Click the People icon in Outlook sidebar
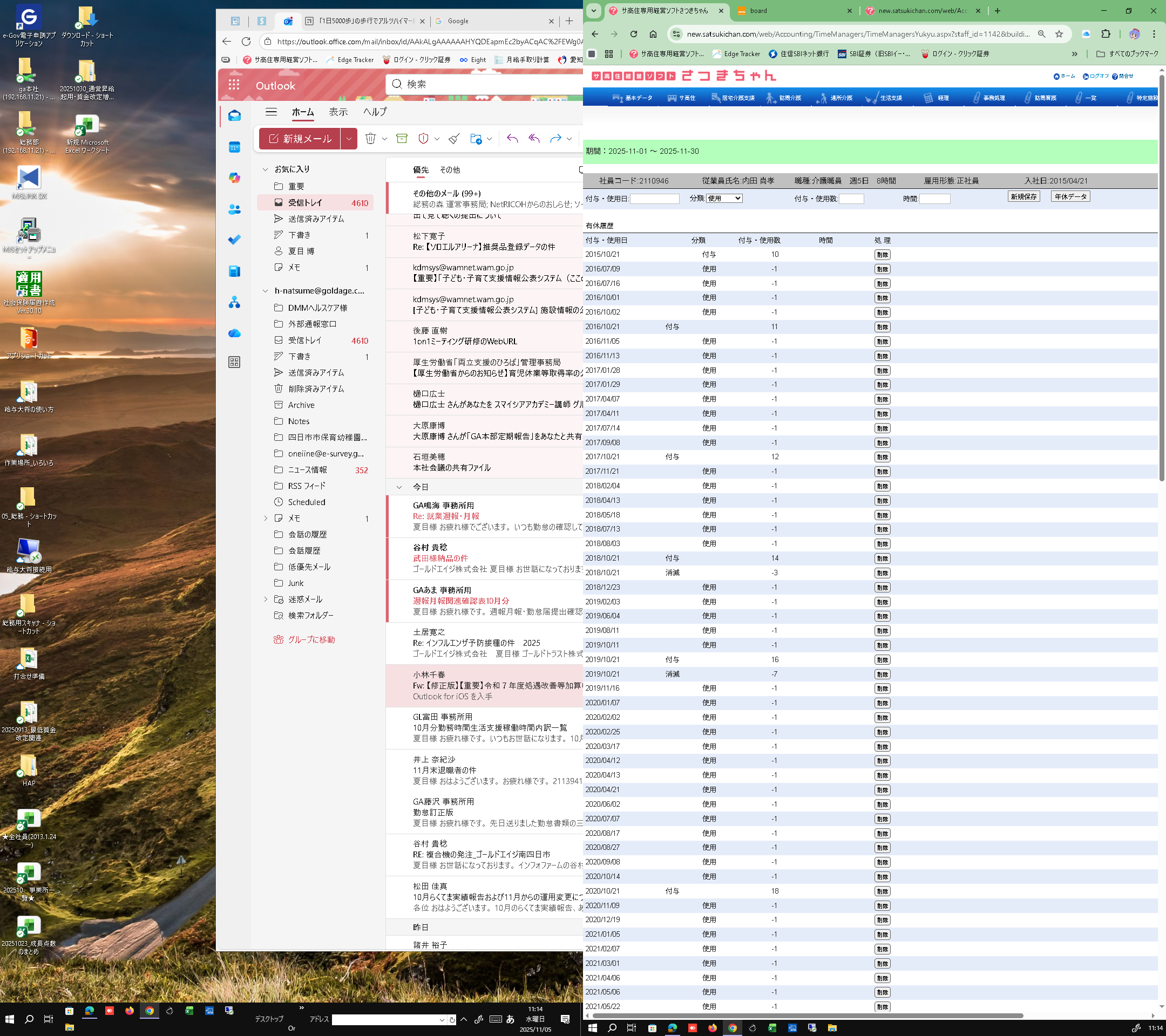 (234, 209)
